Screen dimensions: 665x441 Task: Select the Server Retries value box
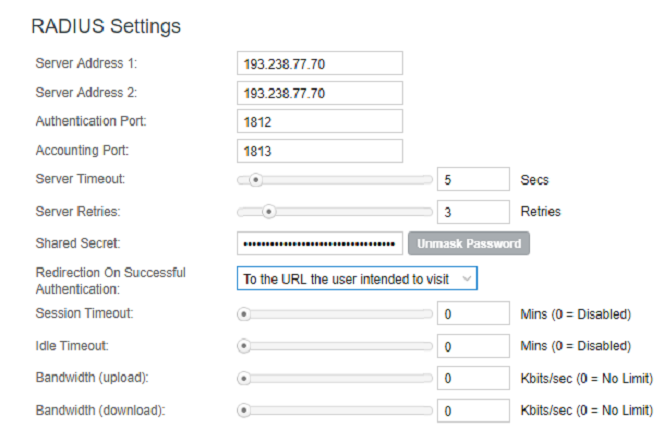pyautogui.click(x=473, y=211)
